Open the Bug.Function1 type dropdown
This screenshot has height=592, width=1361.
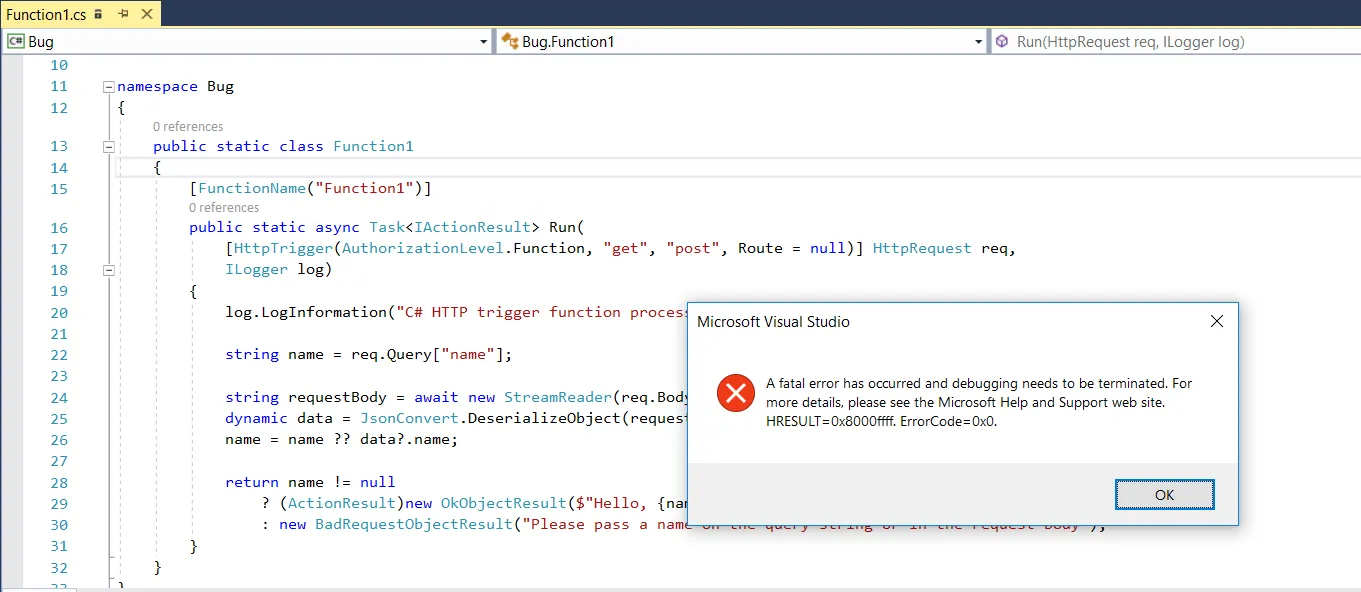(x=979, y=41)
